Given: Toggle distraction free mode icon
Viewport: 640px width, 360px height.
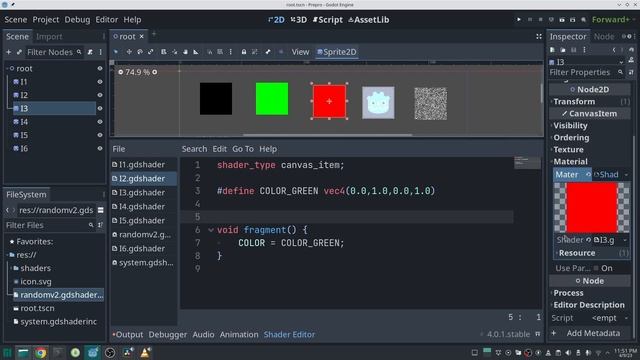Looking at the screenshot, I should click(x=539, y=36).
